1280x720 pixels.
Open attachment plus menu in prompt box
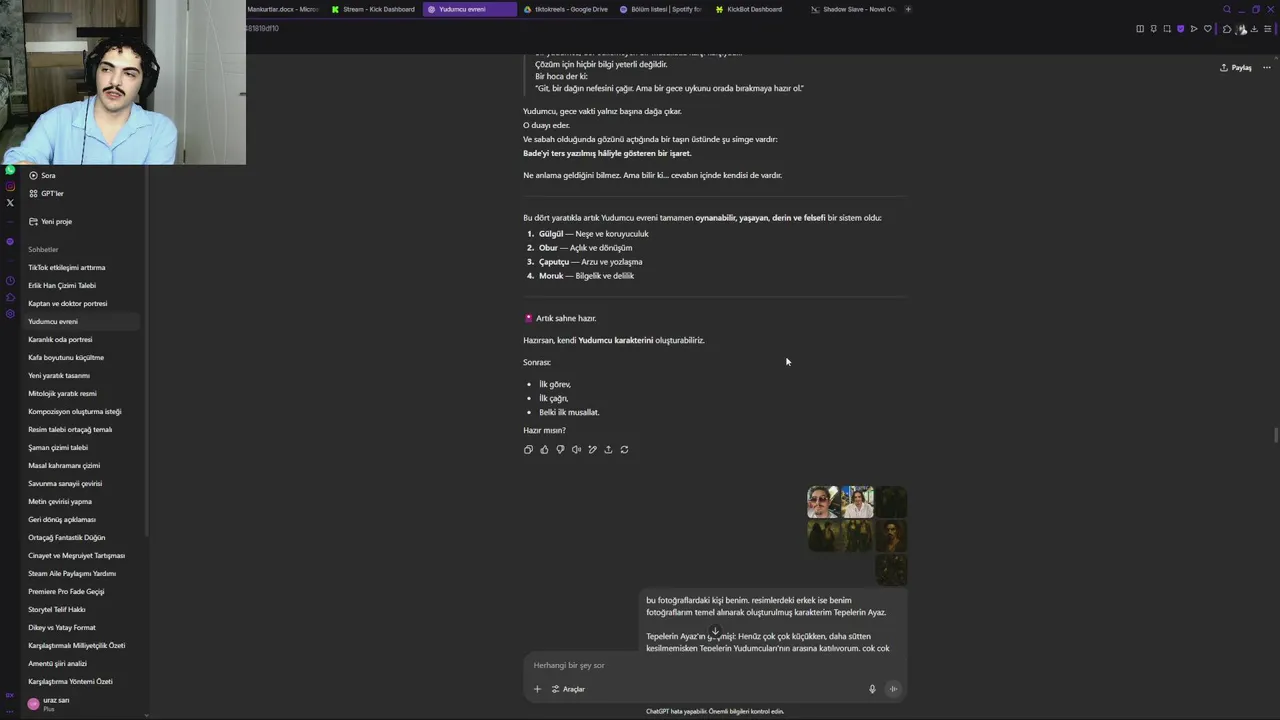[x=537, y=689]
